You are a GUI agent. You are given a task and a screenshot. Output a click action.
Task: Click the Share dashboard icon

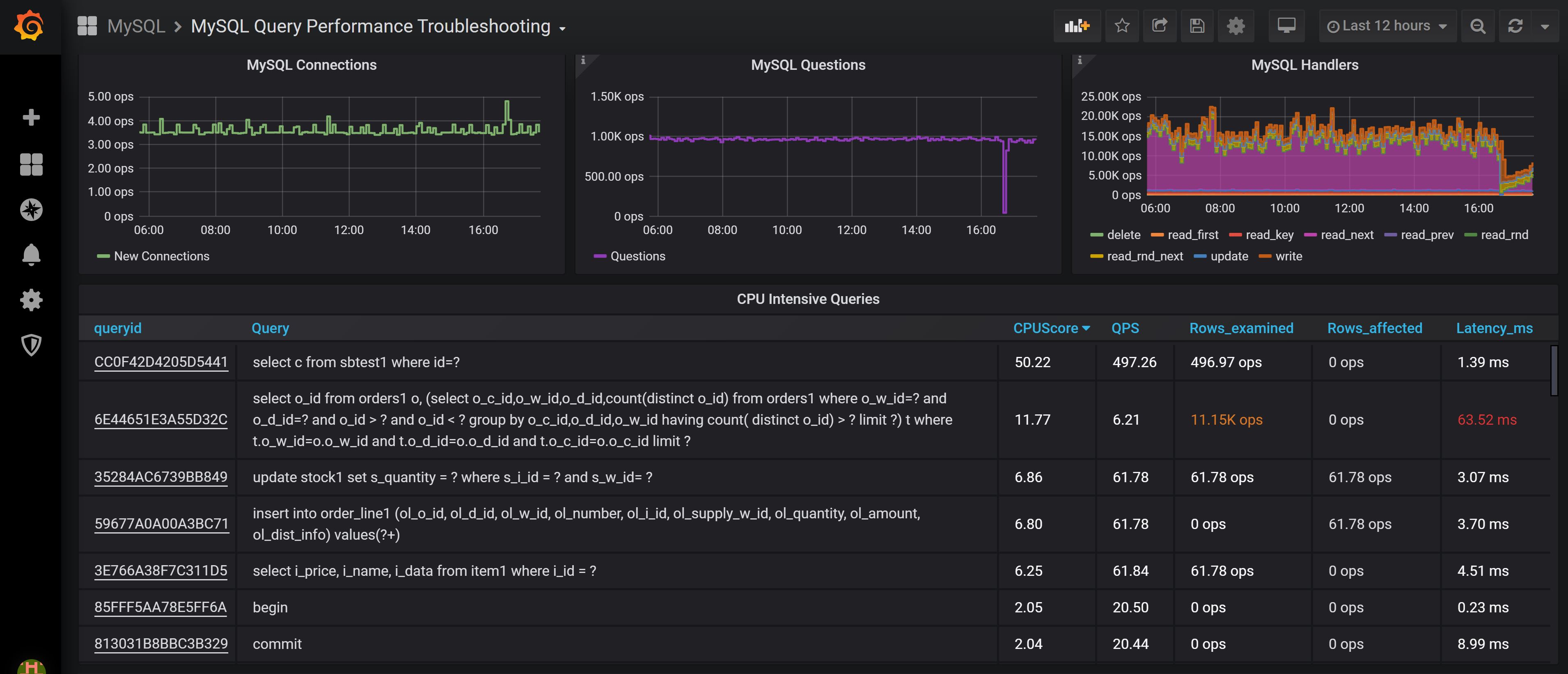[x=1160, y=26]
